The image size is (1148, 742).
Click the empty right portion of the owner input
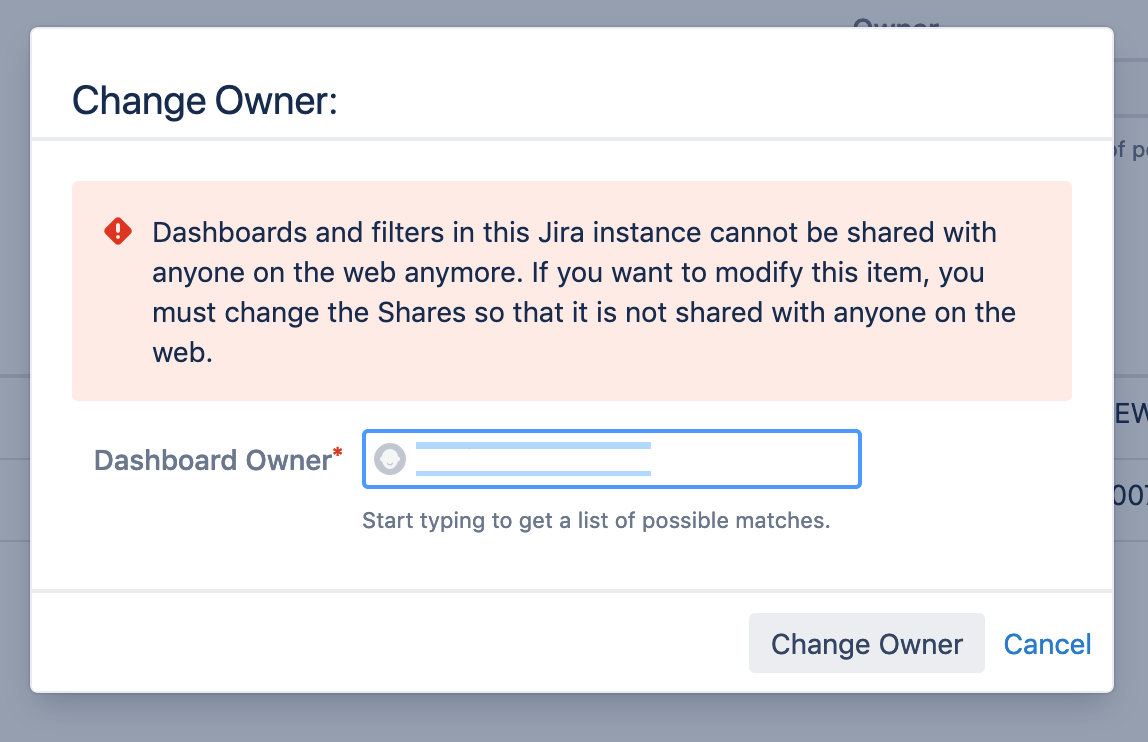click(754, 459)
